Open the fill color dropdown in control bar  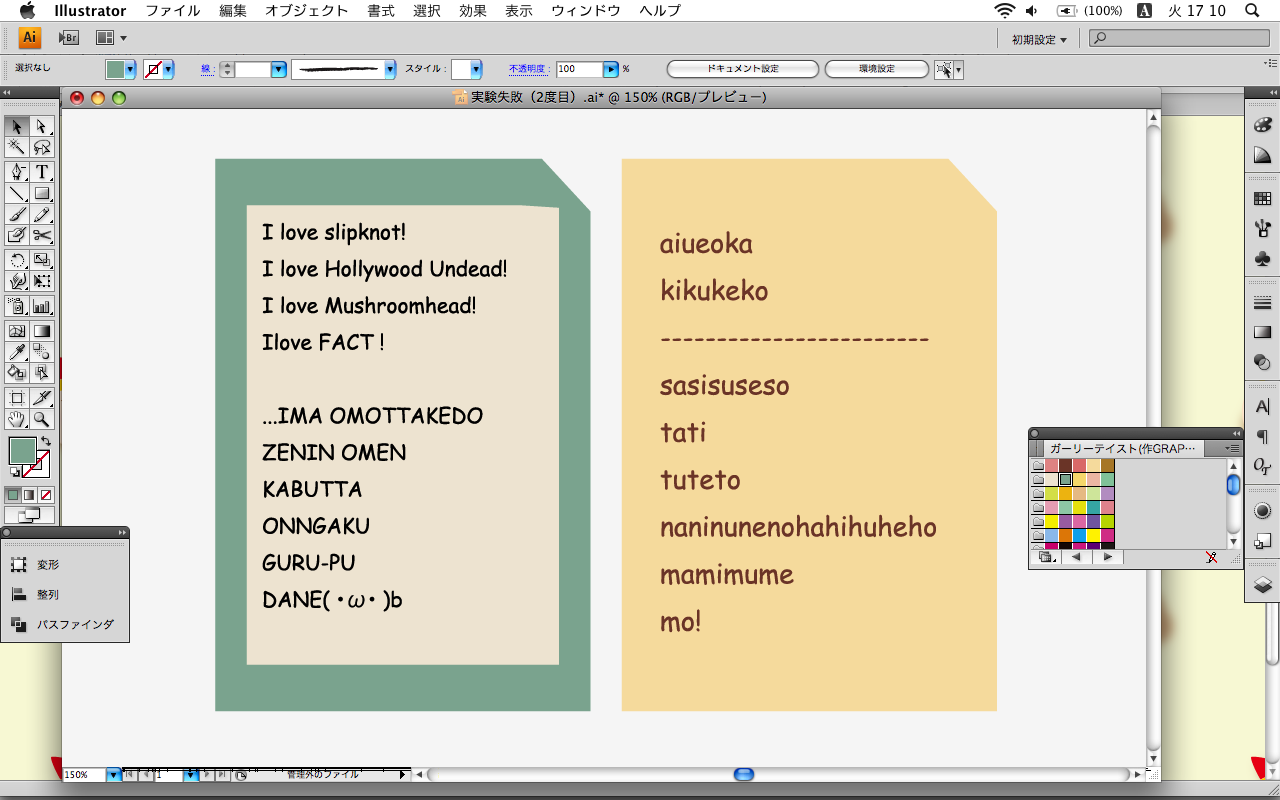click(130, 69)
